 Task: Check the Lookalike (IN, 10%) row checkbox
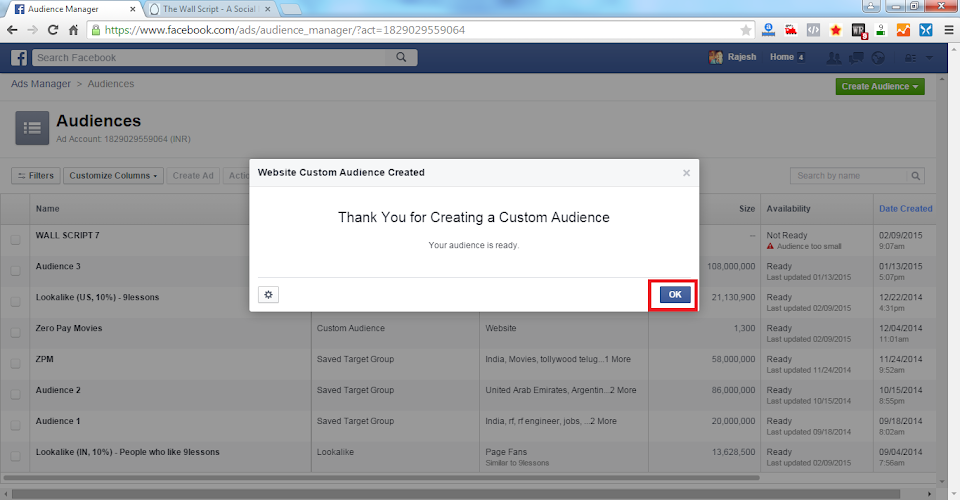click(15, 456)
